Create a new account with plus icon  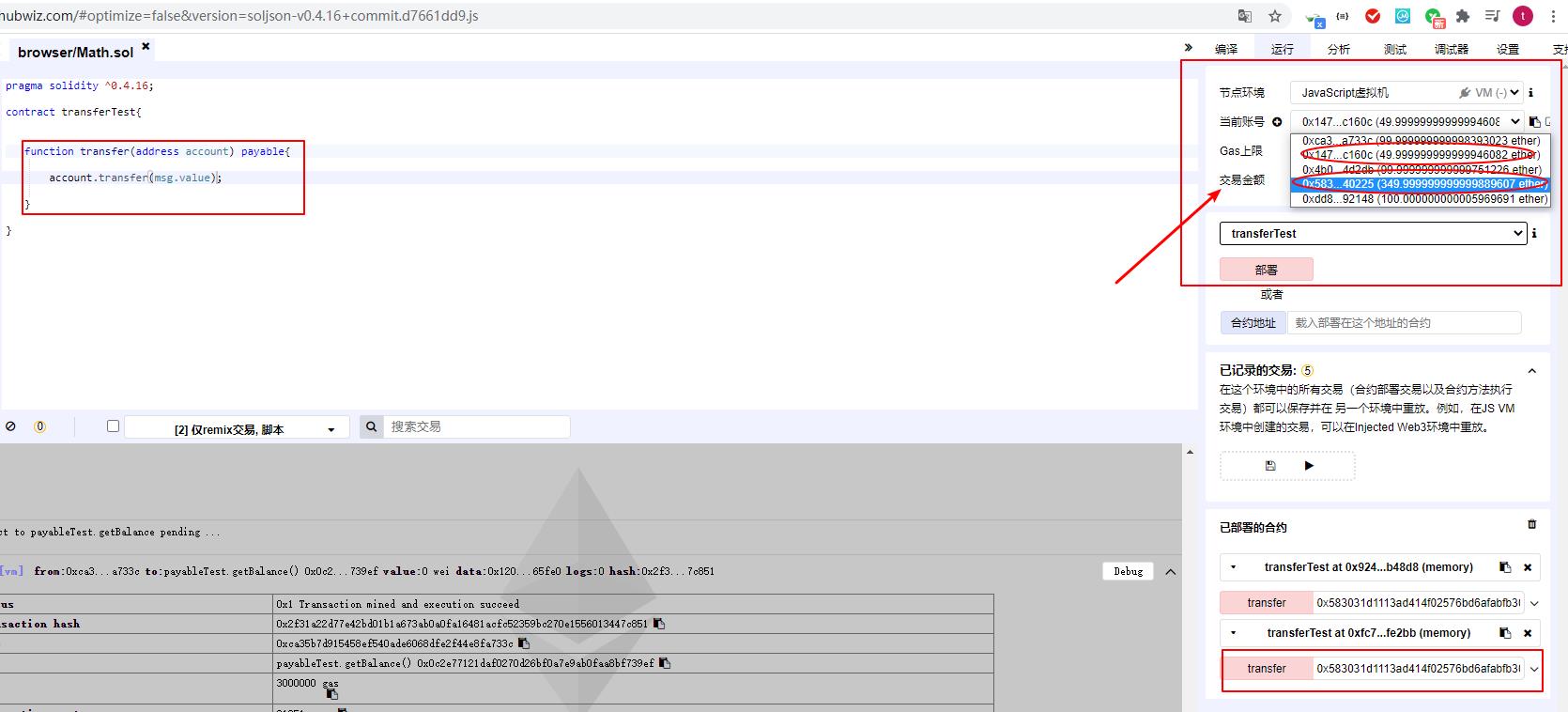coord(1277,121)
